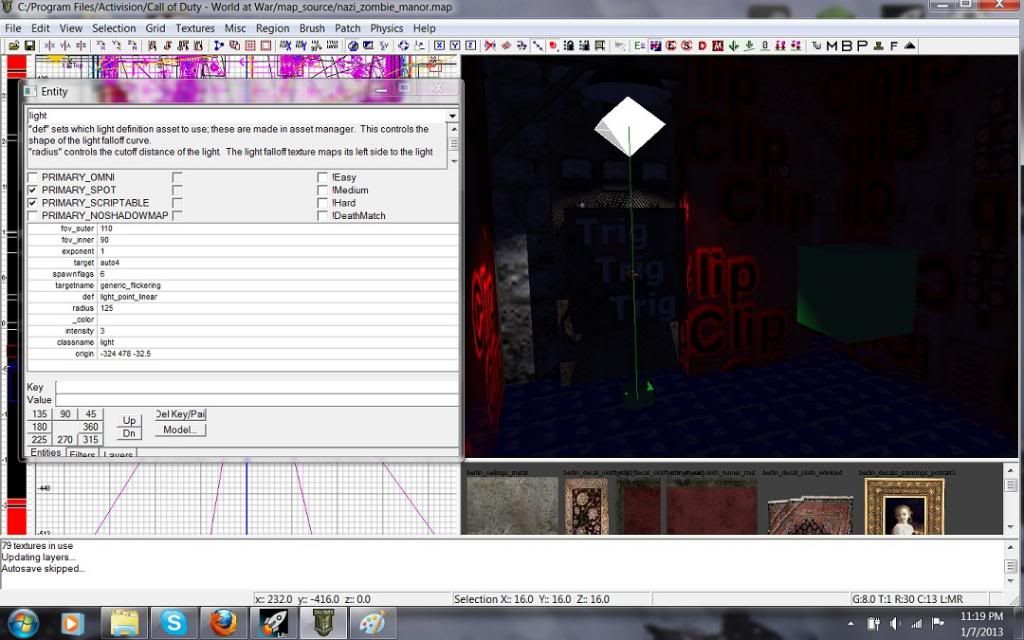The width and height of the screenshot is (1024, 640).
Task: Open the Textures menu
Action: (195, 28)
